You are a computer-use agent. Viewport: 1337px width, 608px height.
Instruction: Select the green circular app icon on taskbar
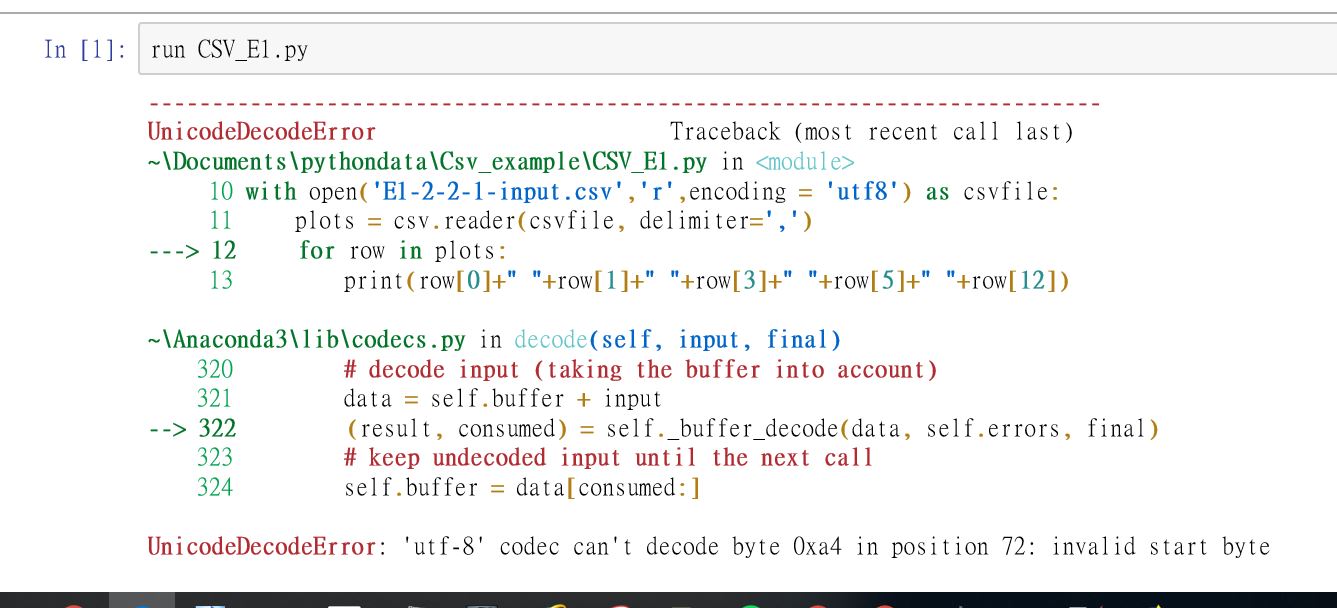pyautogui.click(x=751, y=602)
